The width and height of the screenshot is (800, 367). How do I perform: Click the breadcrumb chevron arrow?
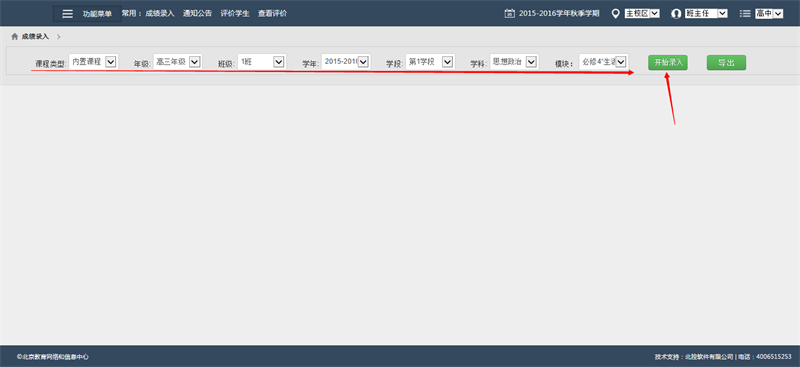(59, 37)
